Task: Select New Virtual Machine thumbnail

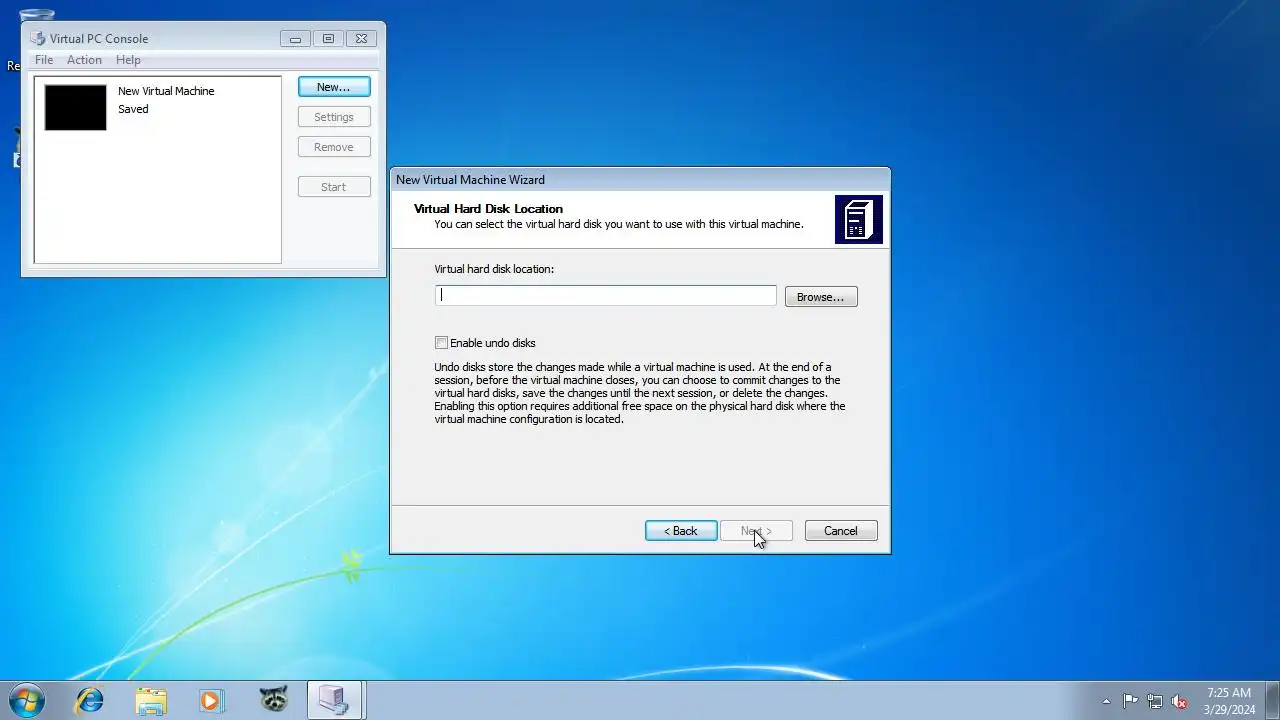Action: [x=75, y=107]
